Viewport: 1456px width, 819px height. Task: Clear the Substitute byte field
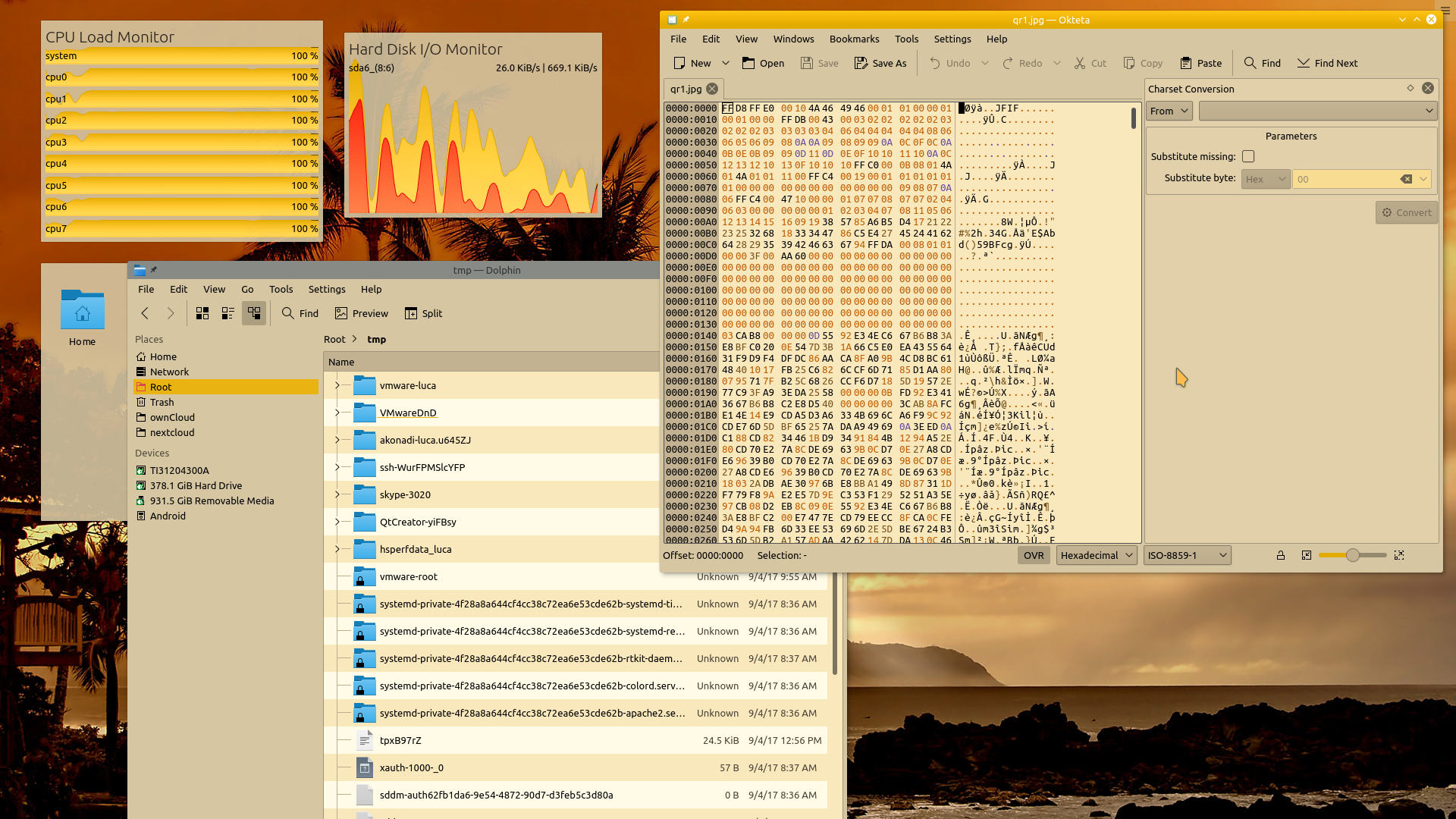(x=1406, y=179)
